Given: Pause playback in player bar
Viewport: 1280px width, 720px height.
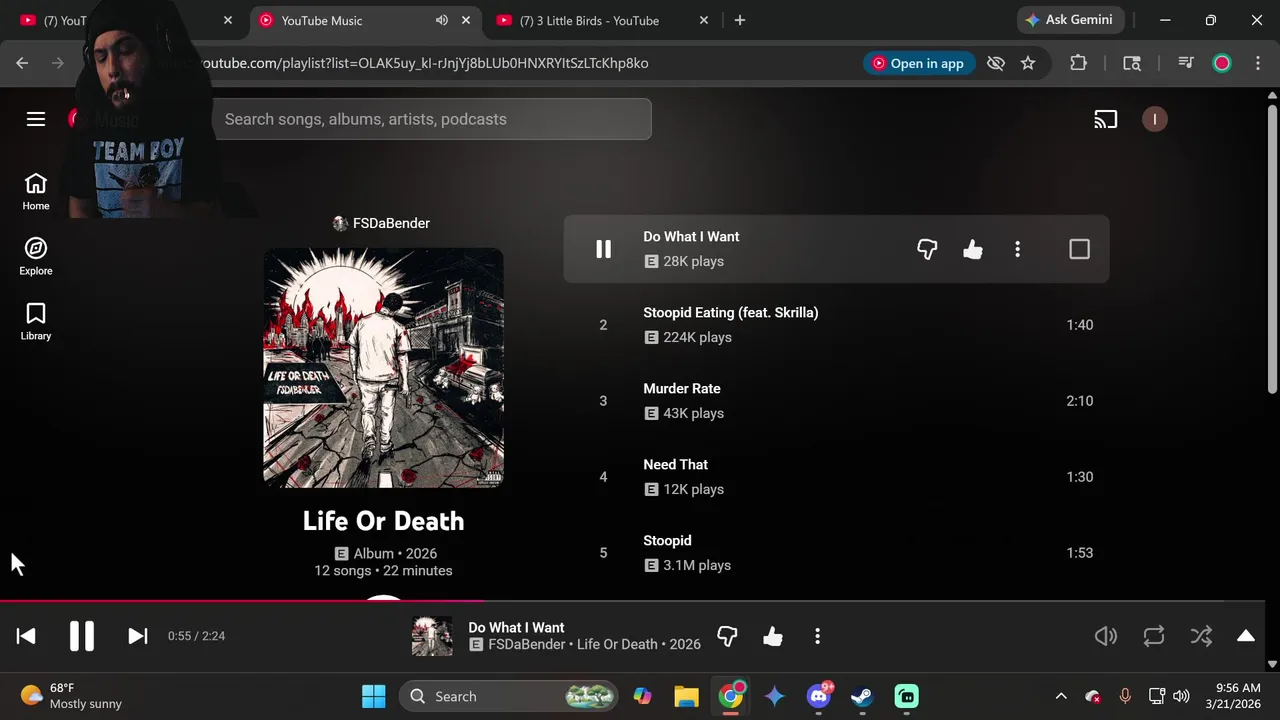Looking at the screenshot, I should click(82, 636).
